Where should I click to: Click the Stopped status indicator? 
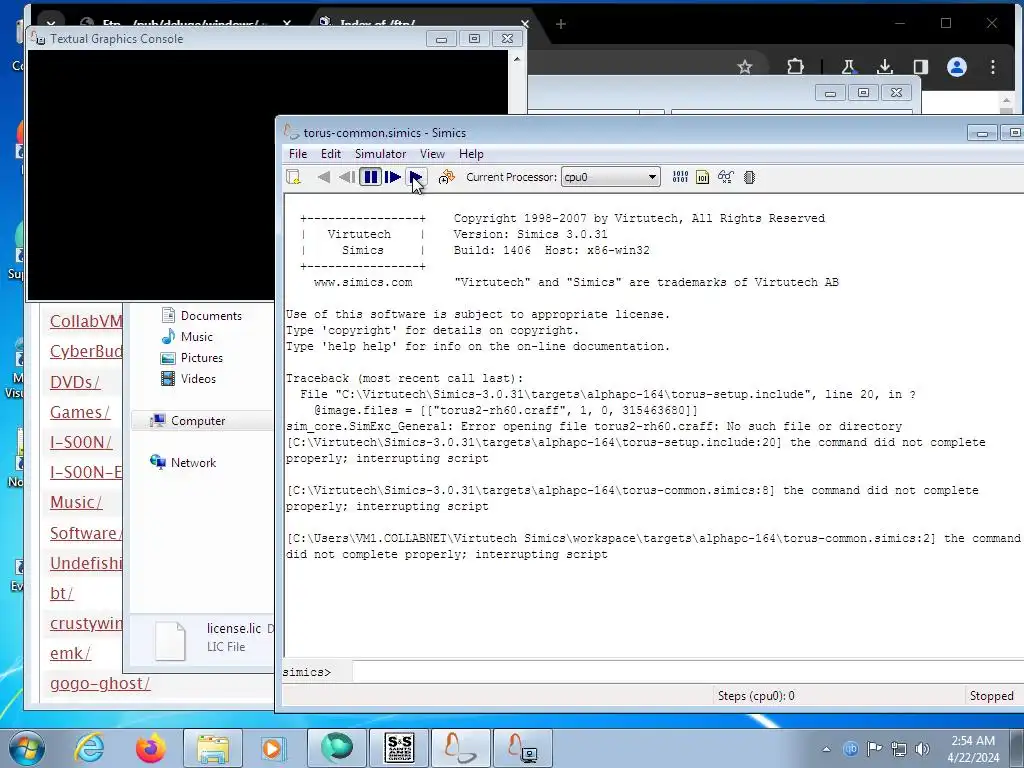(x=991, y=696)
